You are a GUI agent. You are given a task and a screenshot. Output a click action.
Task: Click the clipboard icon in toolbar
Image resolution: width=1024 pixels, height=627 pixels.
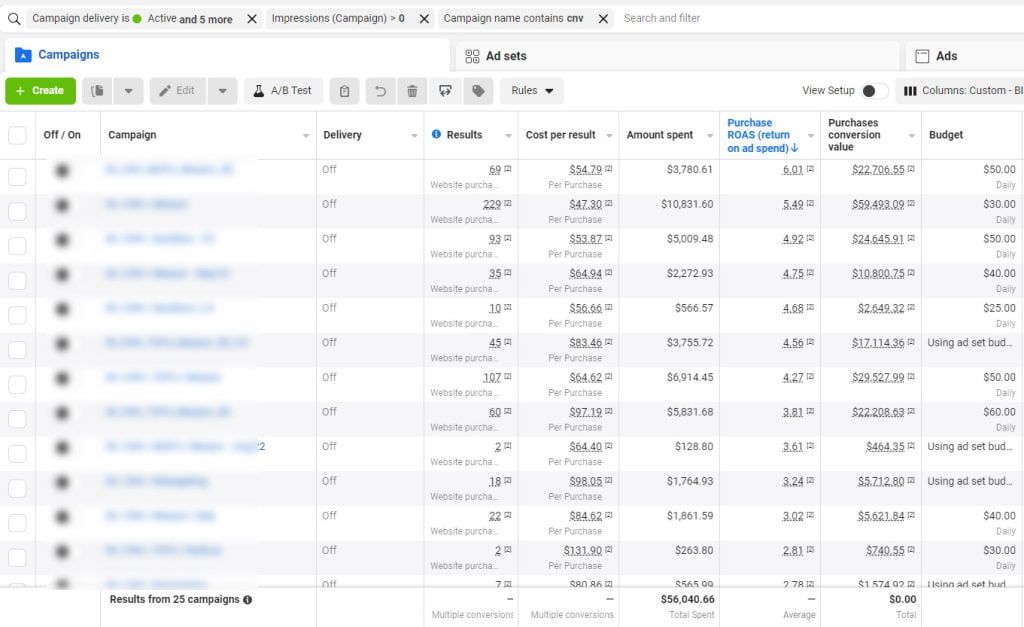coord(344,91)
